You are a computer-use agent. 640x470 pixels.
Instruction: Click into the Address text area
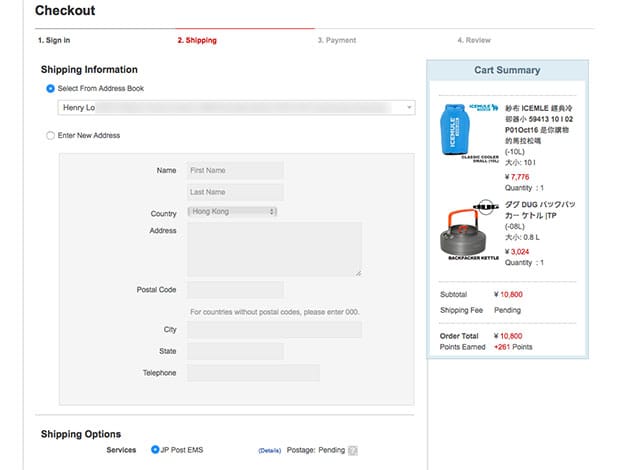pos(274,249)
